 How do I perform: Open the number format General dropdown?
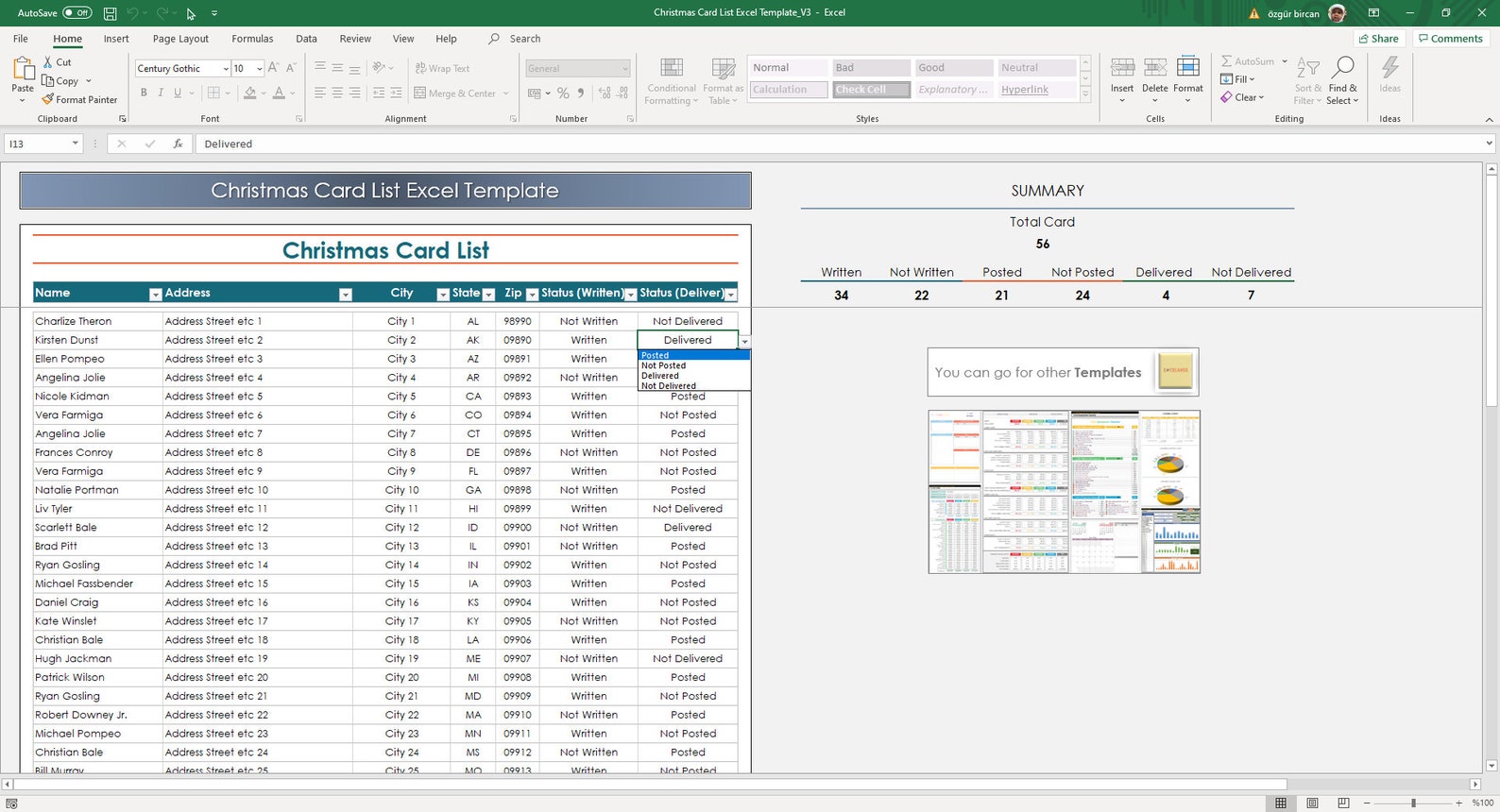pyautogui.click(x=625, y=69)
